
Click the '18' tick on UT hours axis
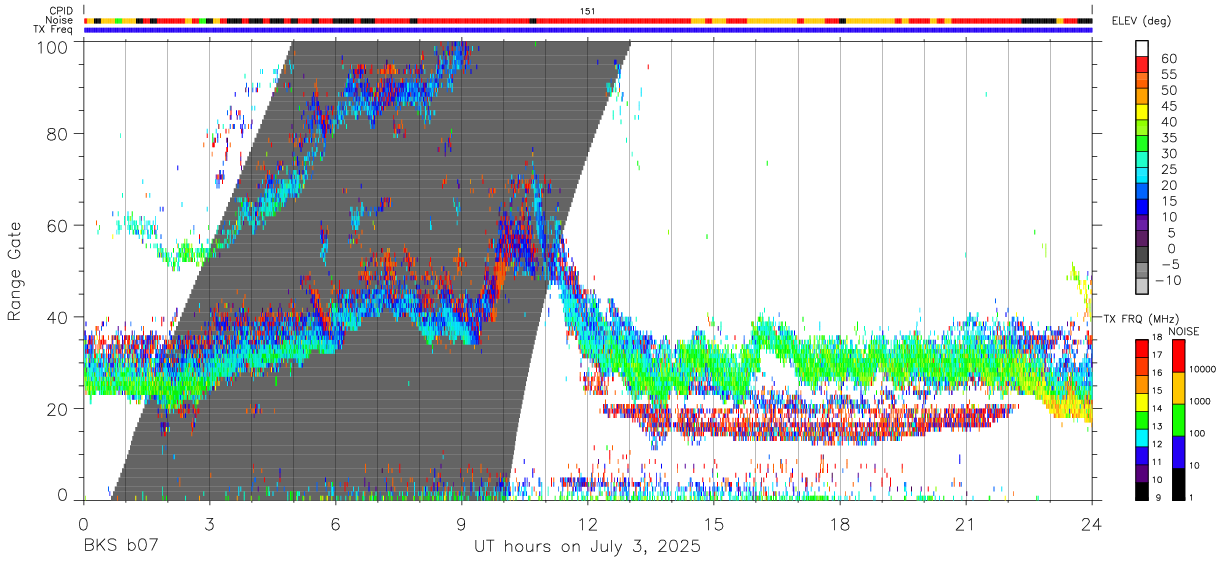pos(839,524)
